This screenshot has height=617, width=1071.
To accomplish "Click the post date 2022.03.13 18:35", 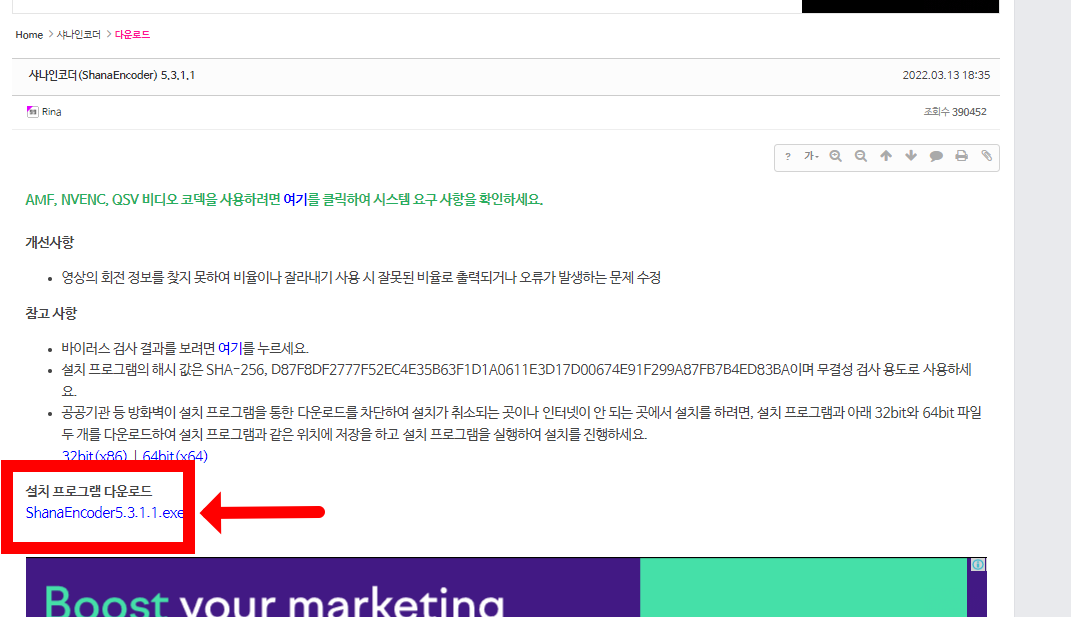I will pos(946,75).
